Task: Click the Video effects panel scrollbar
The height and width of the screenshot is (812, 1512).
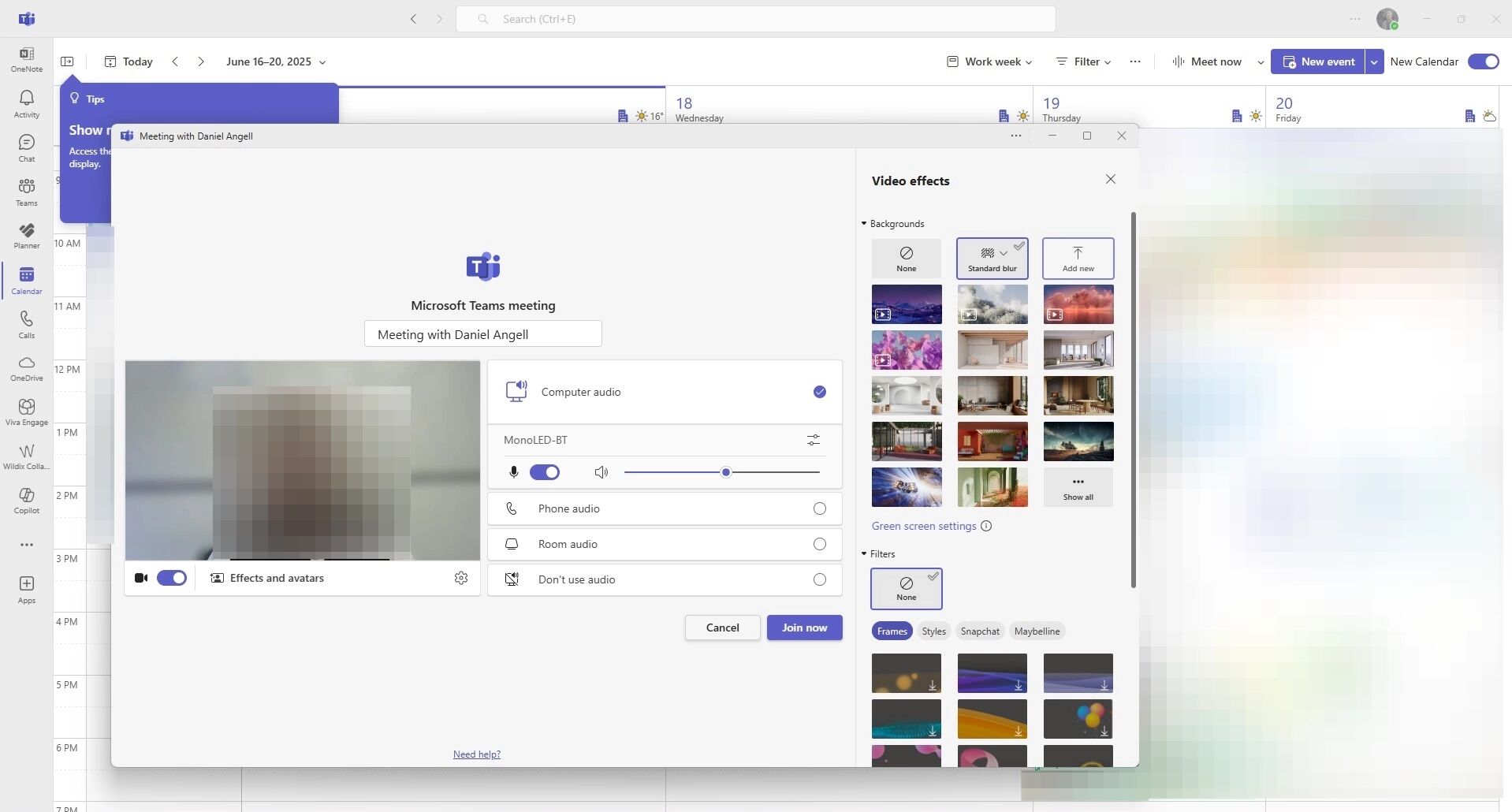Action: point(1134,400)
